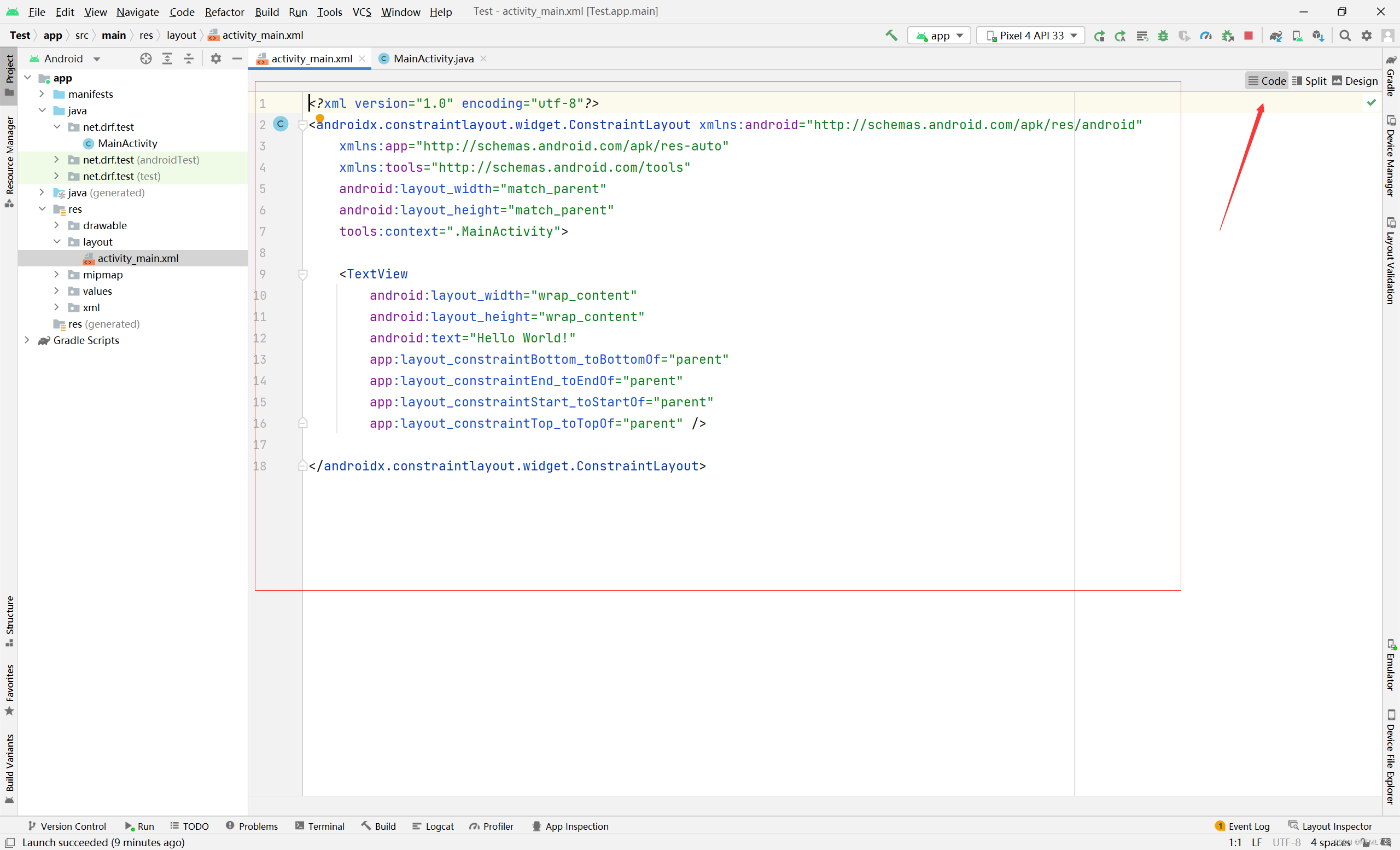Open the Tools menu

[330, 11]
